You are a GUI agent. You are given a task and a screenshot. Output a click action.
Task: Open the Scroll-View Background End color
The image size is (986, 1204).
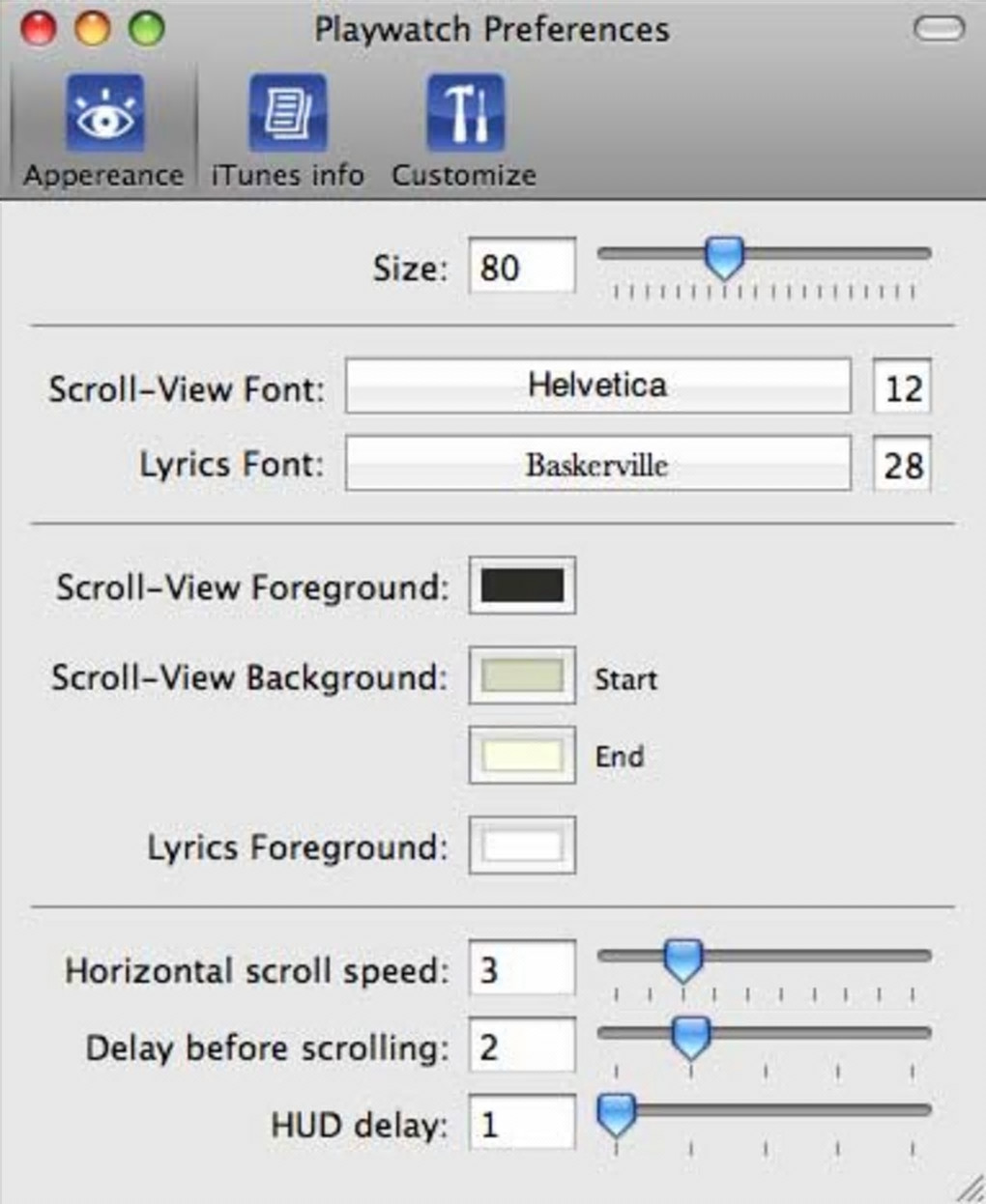(x=522, y=755)
